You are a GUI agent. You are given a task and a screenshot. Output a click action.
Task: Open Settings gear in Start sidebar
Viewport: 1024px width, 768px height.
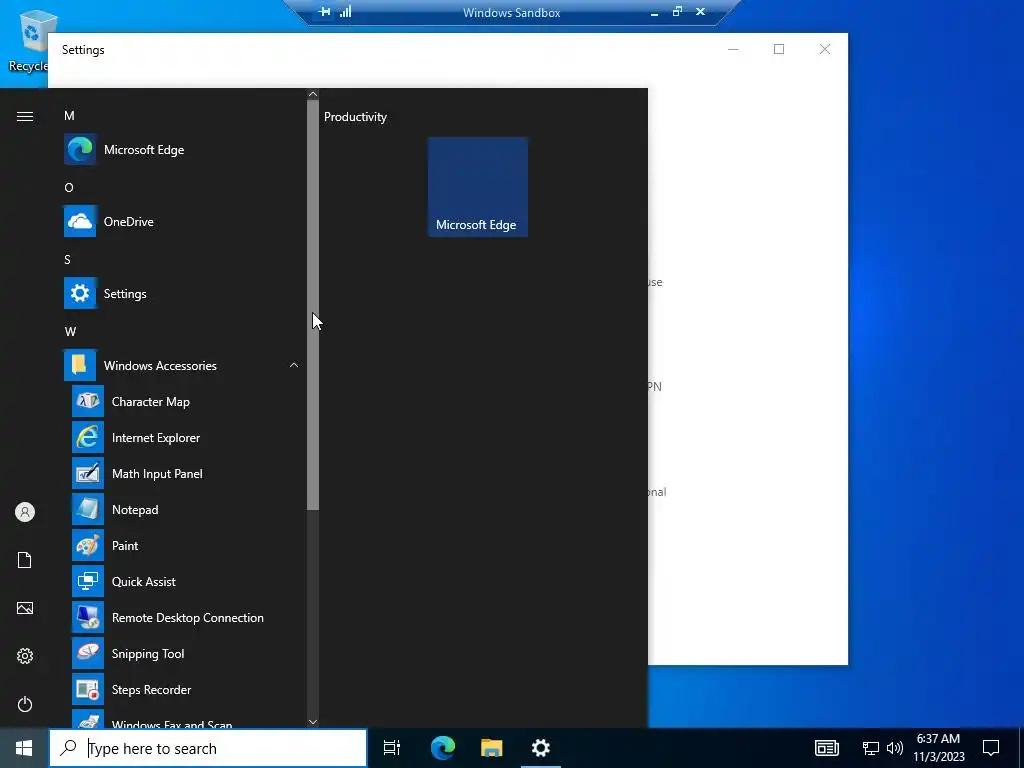[x=25, y=656]
